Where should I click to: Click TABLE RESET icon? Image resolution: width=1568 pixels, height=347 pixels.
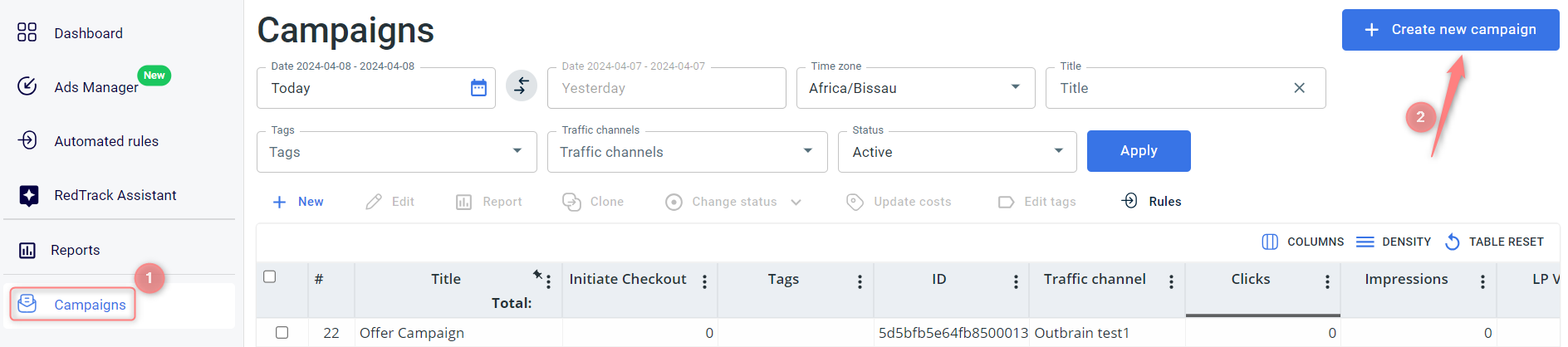[x=1452, y=242]
